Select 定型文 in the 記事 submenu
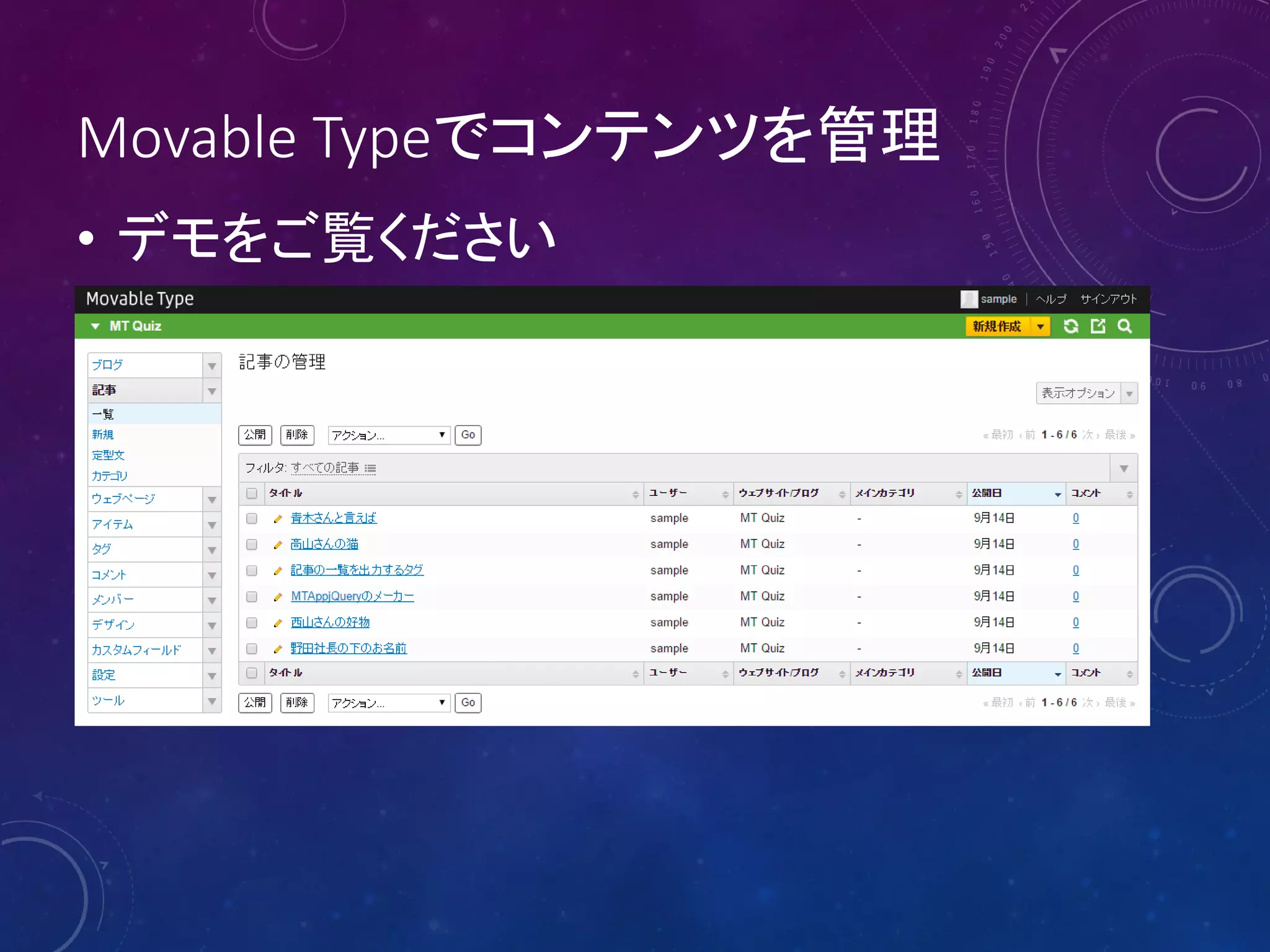The image size is (1270, 952). click(109, 455)
